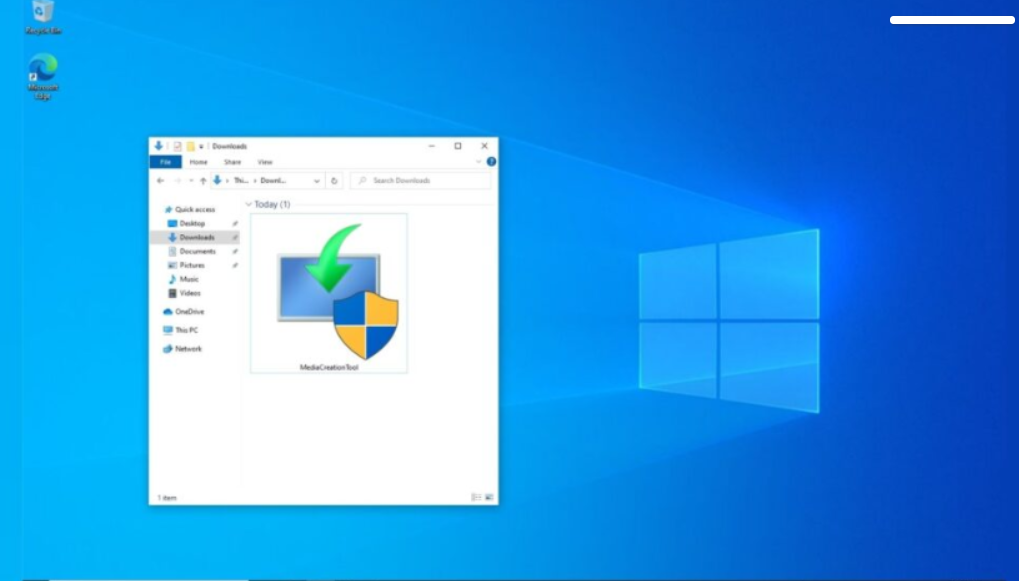Screen dimensions: 1019x581
Task: Collapse the Today (1) group
Action: [248, 205]
